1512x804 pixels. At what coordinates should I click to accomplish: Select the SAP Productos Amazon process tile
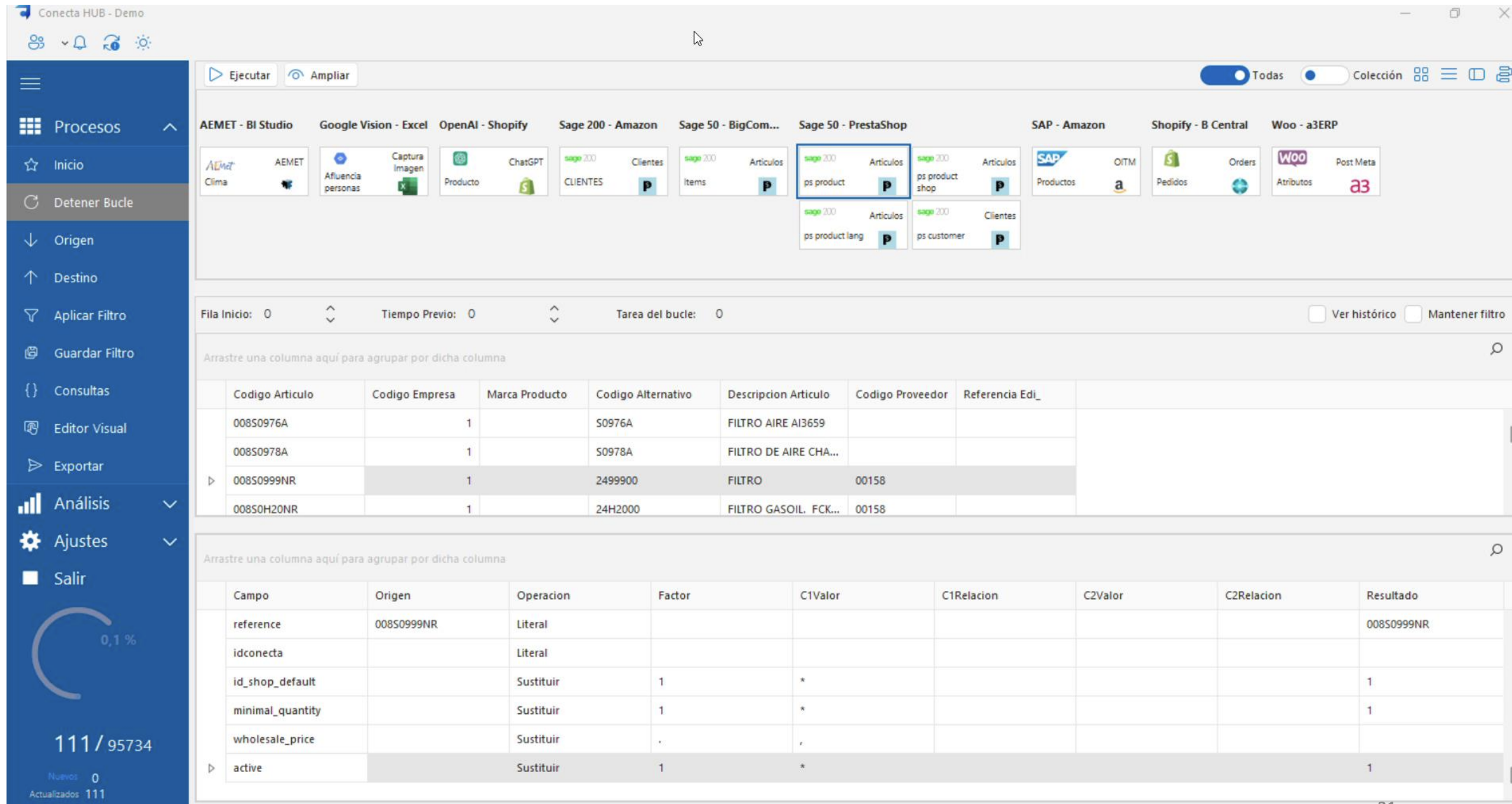point(1085,172)
